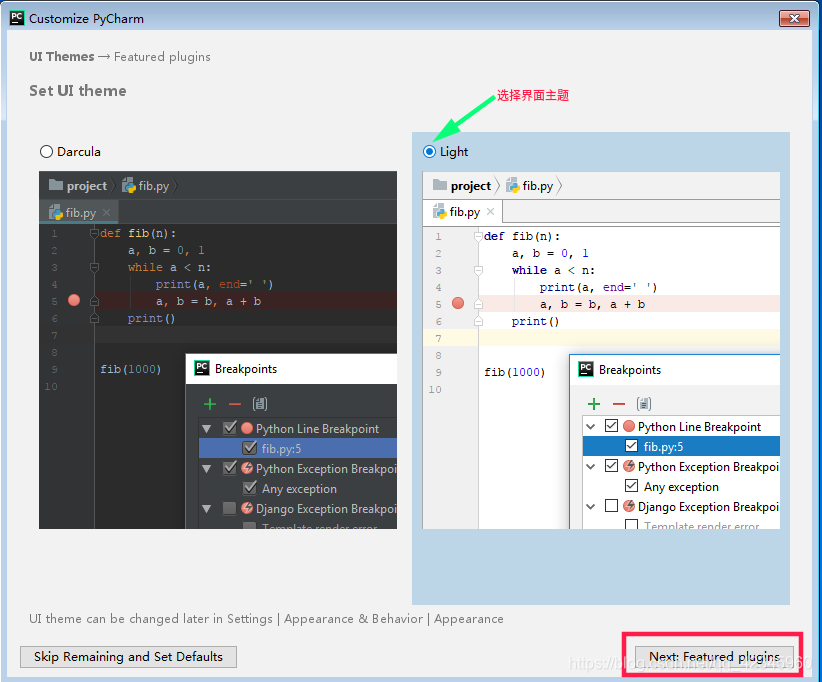Collapse Python Line Breakpoint in Light preview
The image size is (822, 682).
point(590,427)
